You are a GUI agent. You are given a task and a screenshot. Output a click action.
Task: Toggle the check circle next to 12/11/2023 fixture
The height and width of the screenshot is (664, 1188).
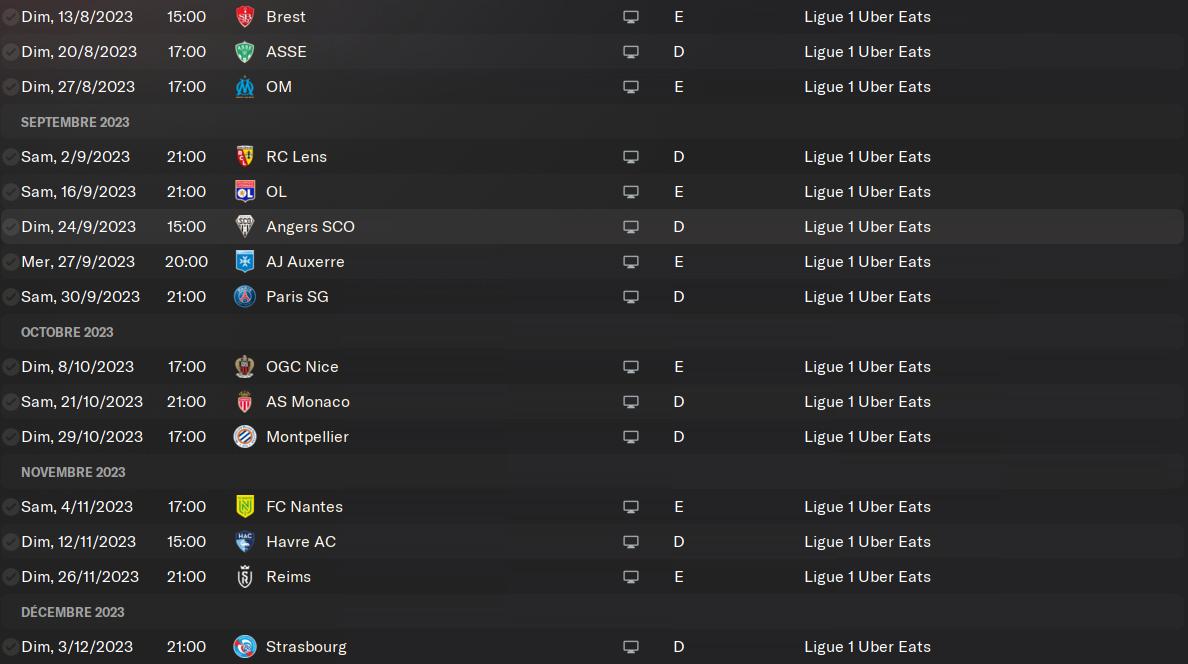click(10, 542)
